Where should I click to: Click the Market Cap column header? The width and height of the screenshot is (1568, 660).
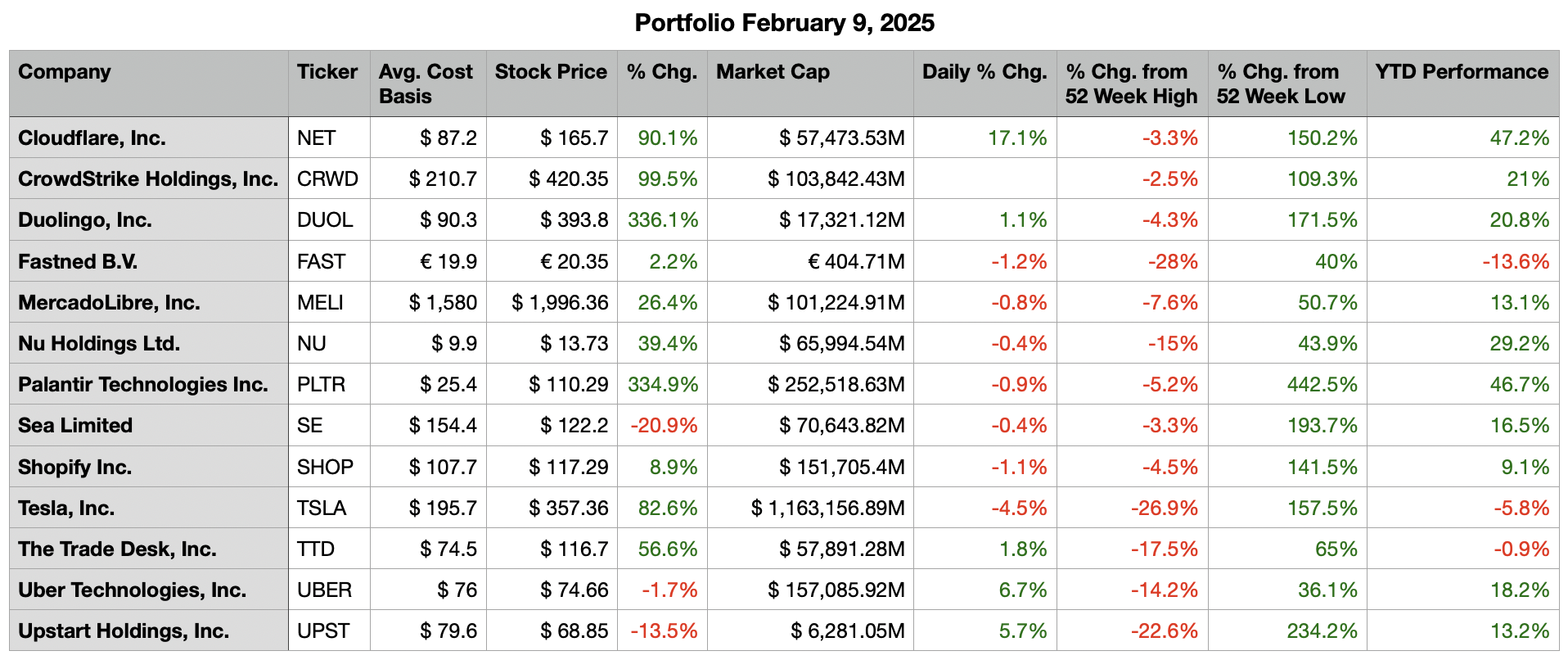click(x=773, y=72)
